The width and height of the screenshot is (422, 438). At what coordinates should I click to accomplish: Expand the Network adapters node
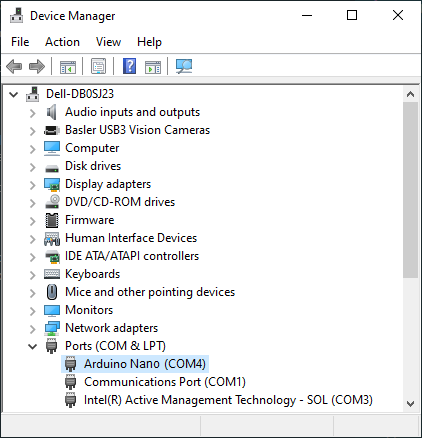[x=33, y=329]
